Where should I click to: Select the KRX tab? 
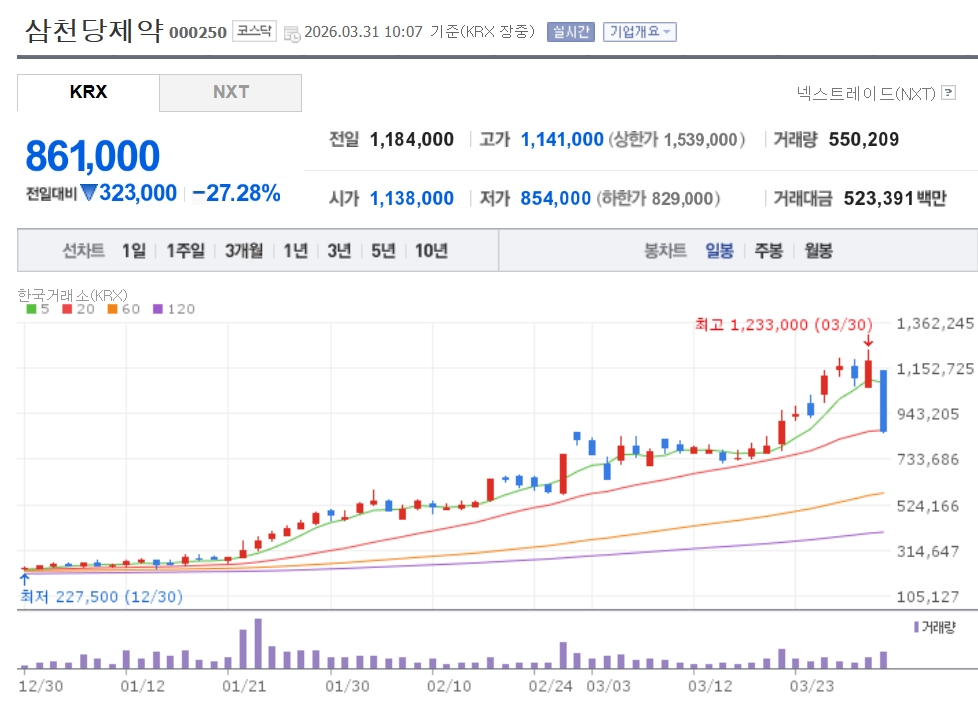pos(88,92)
